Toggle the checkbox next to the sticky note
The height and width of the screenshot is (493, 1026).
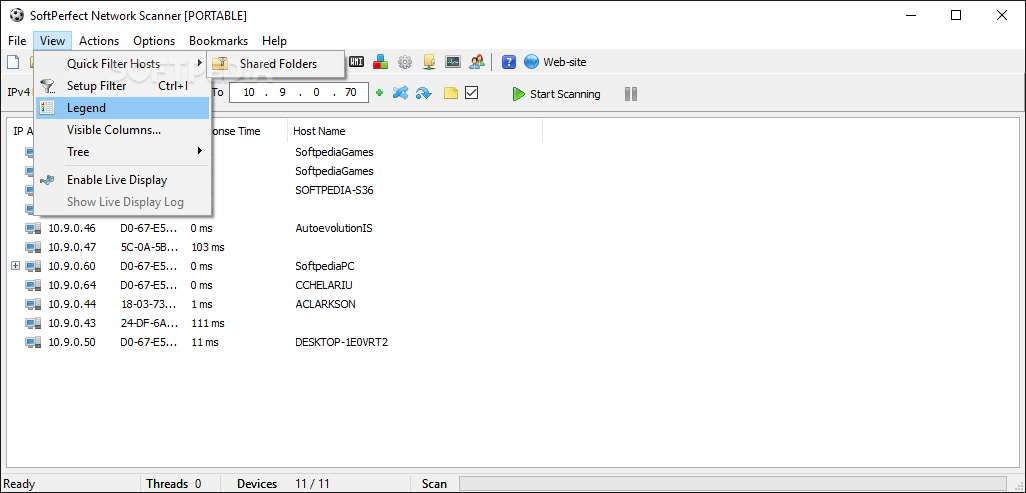[471, 93]
